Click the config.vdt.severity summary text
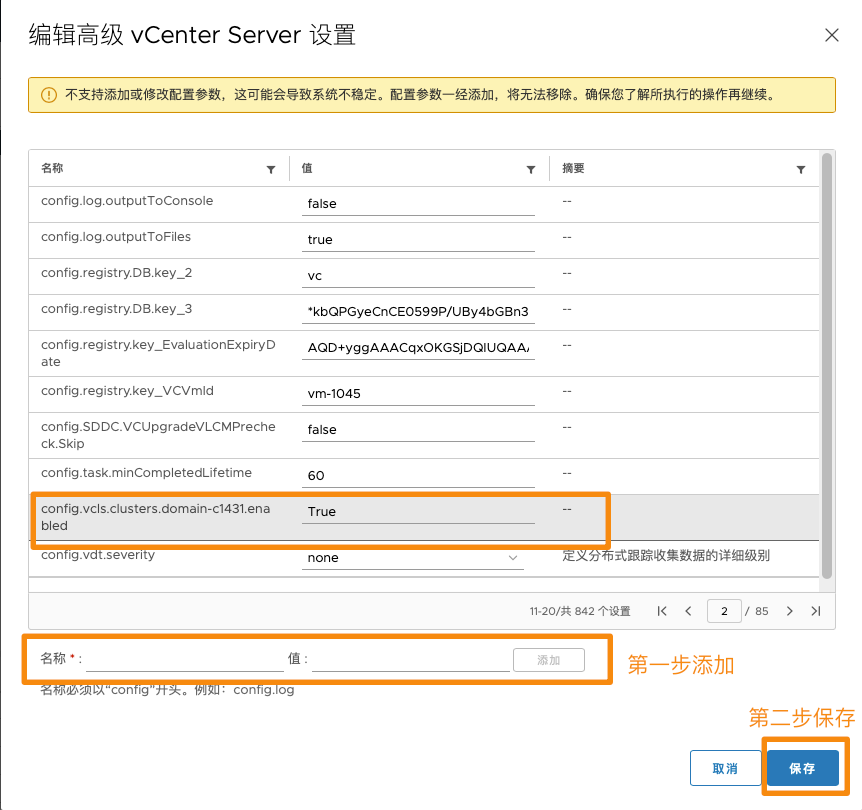Viewport: 862px width, 810px height. [x=666, y=555]
